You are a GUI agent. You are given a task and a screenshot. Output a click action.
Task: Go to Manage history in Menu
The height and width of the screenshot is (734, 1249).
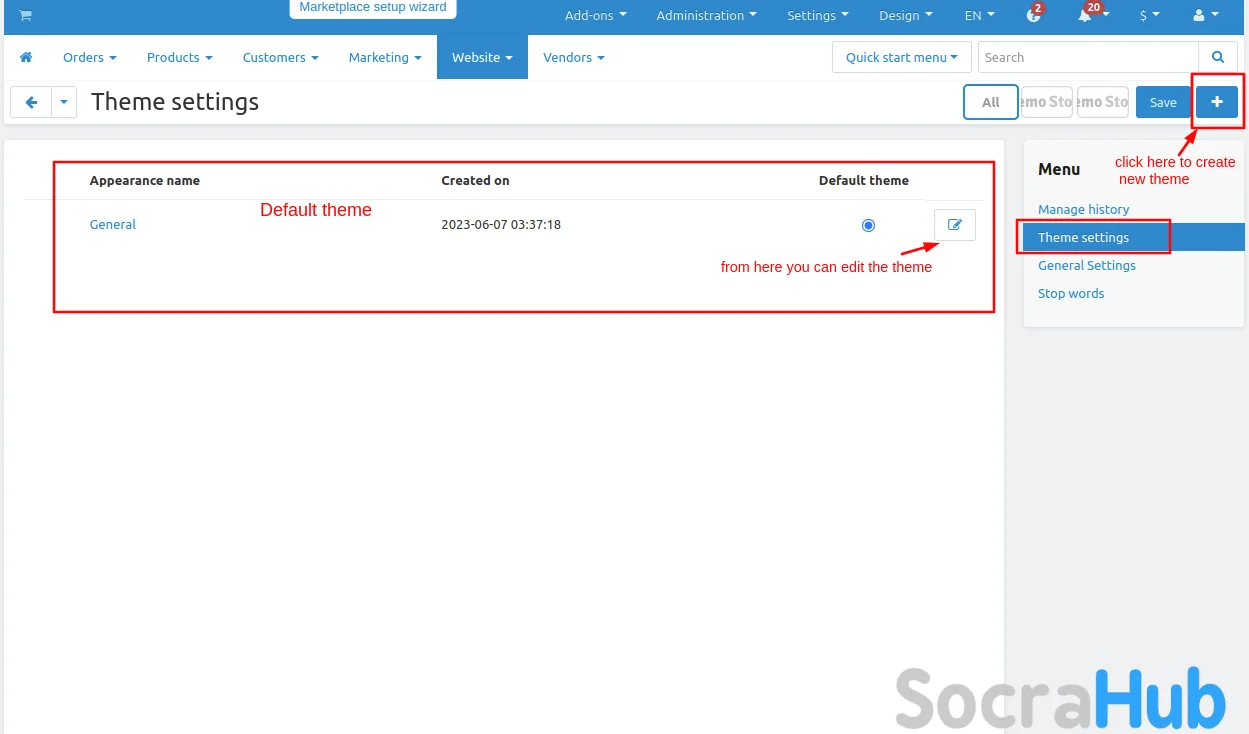[x=1083, y=209]
